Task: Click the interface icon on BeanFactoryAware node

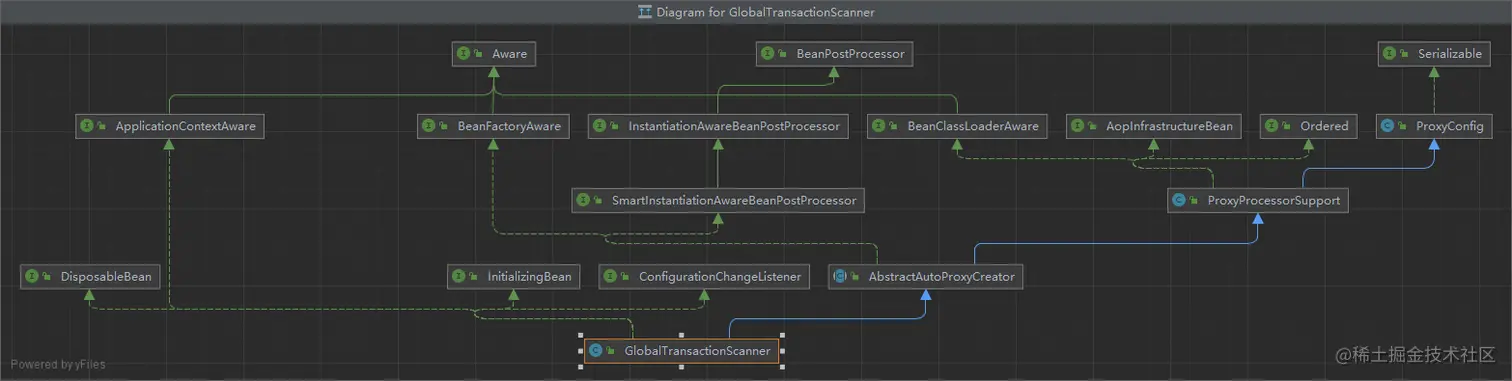Action: [428, 126]
